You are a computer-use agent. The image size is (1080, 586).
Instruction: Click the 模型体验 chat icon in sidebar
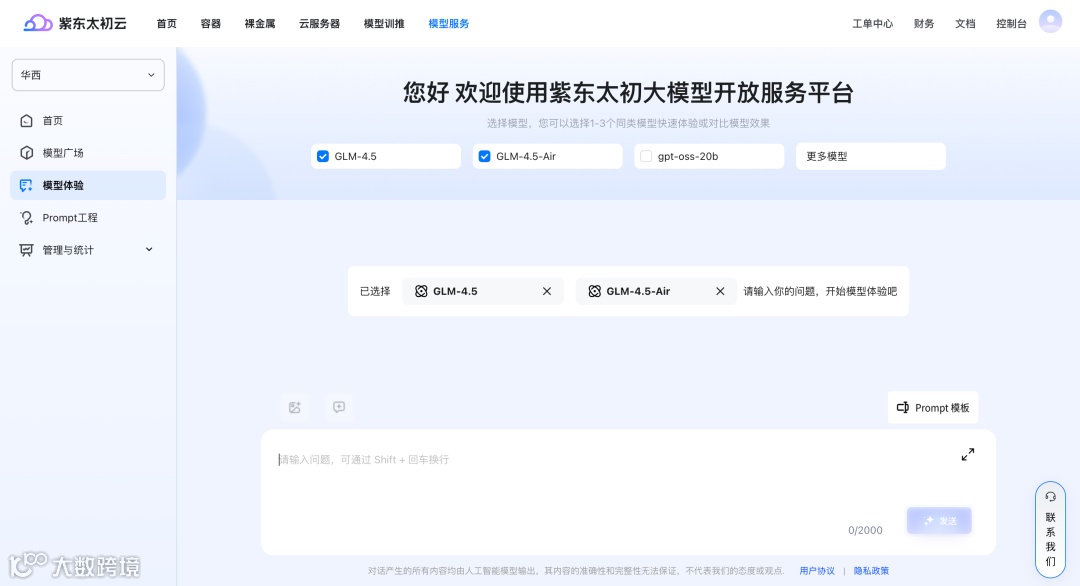coord(26,185)
